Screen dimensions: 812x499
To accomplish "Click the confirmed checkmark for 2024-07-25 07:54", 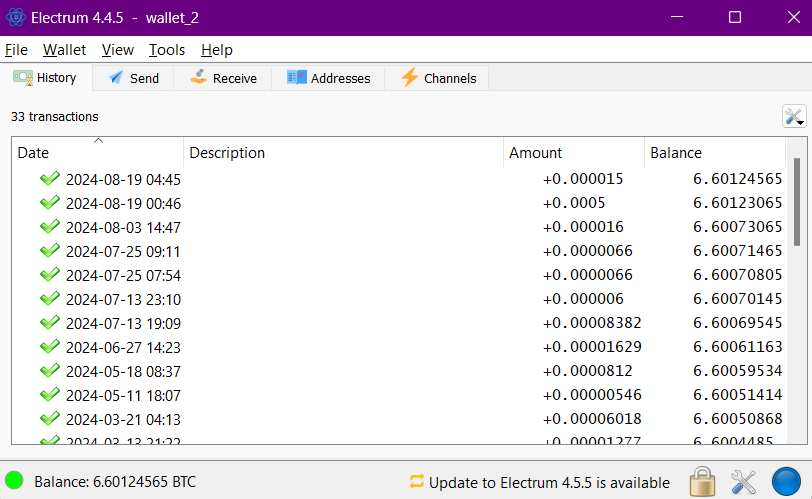I will [x=50, y=275].
